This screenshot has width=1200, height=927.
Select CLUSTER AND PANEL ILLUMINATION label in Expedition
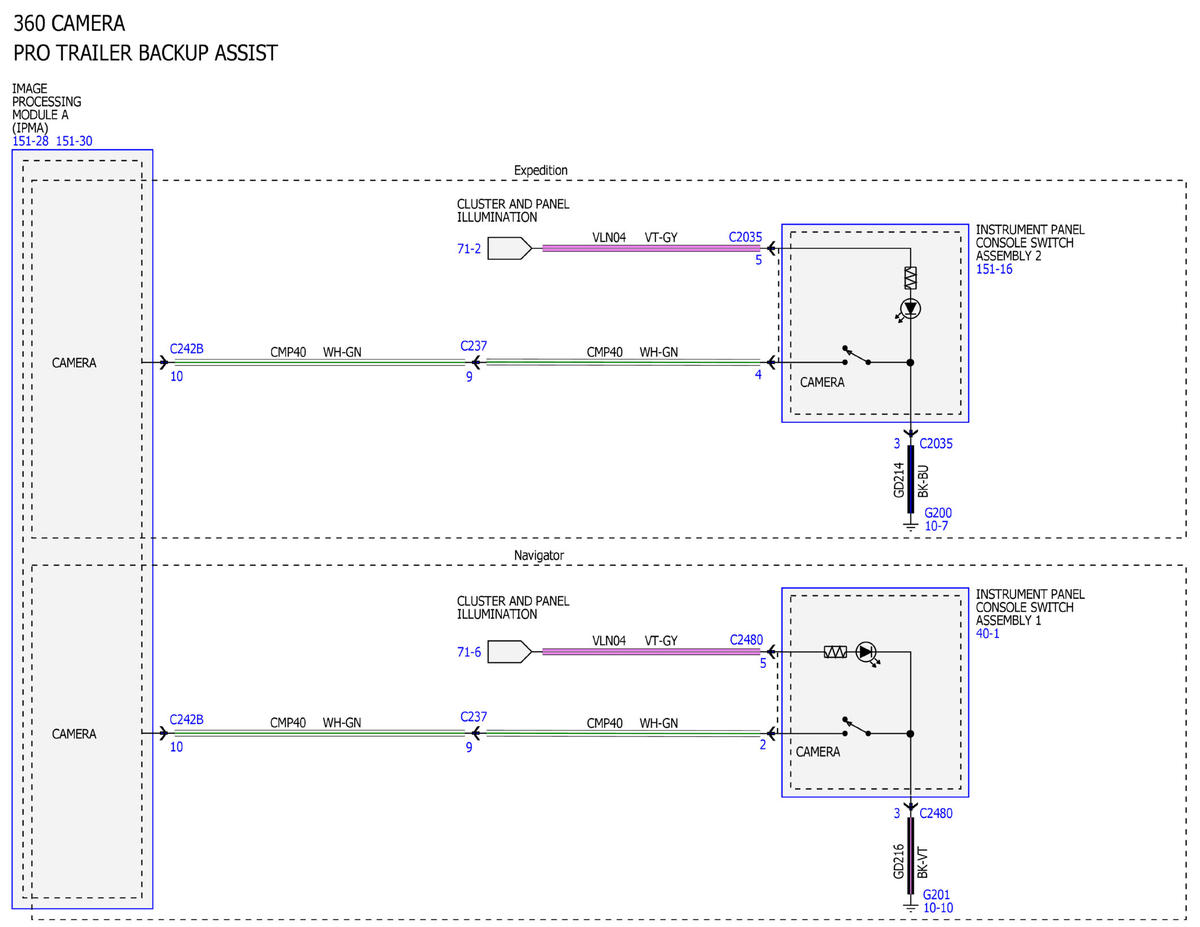pyautogui.click(x=513, y=210)
